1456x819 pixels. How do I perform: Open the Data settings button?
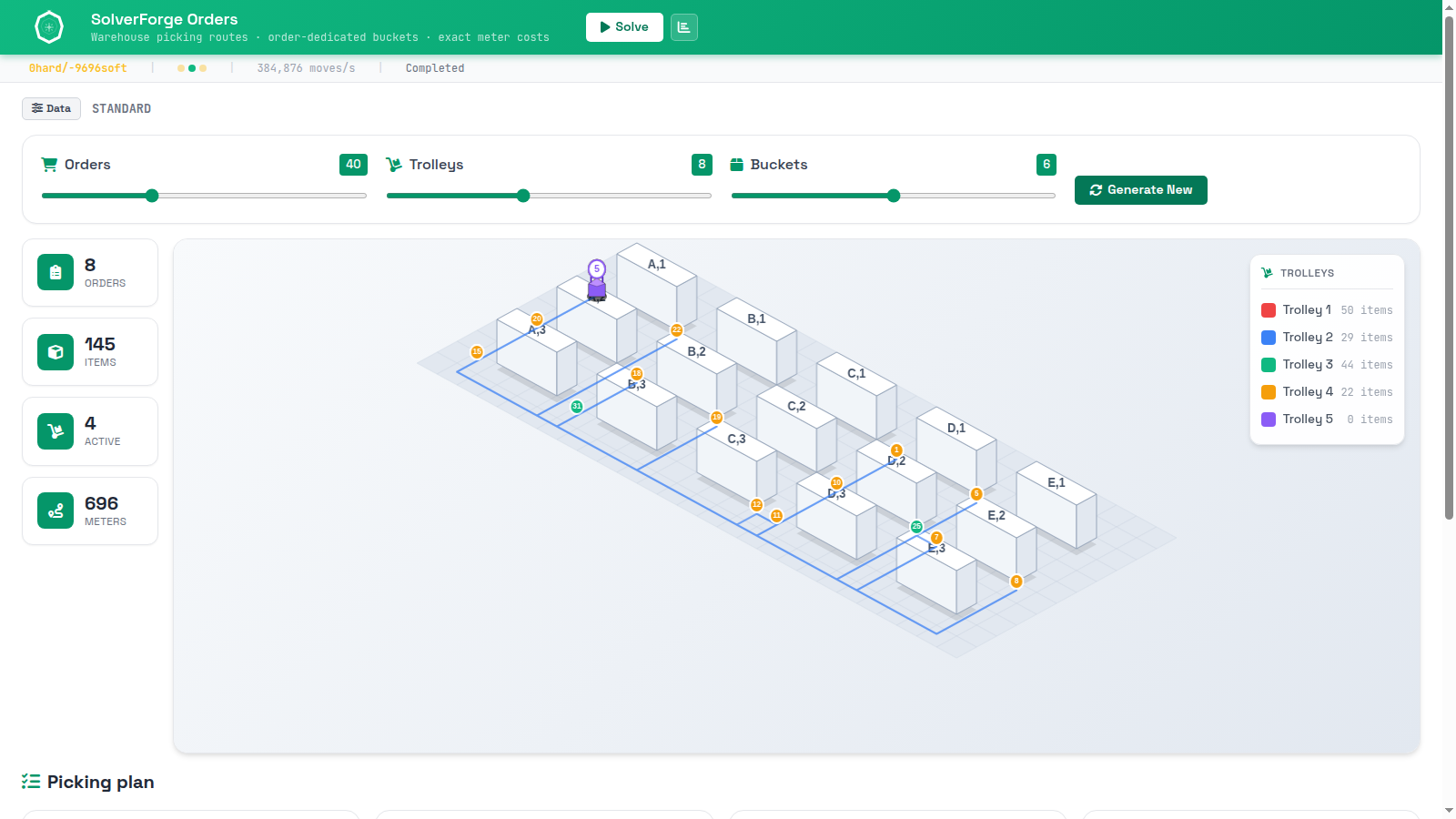(51, 108)
